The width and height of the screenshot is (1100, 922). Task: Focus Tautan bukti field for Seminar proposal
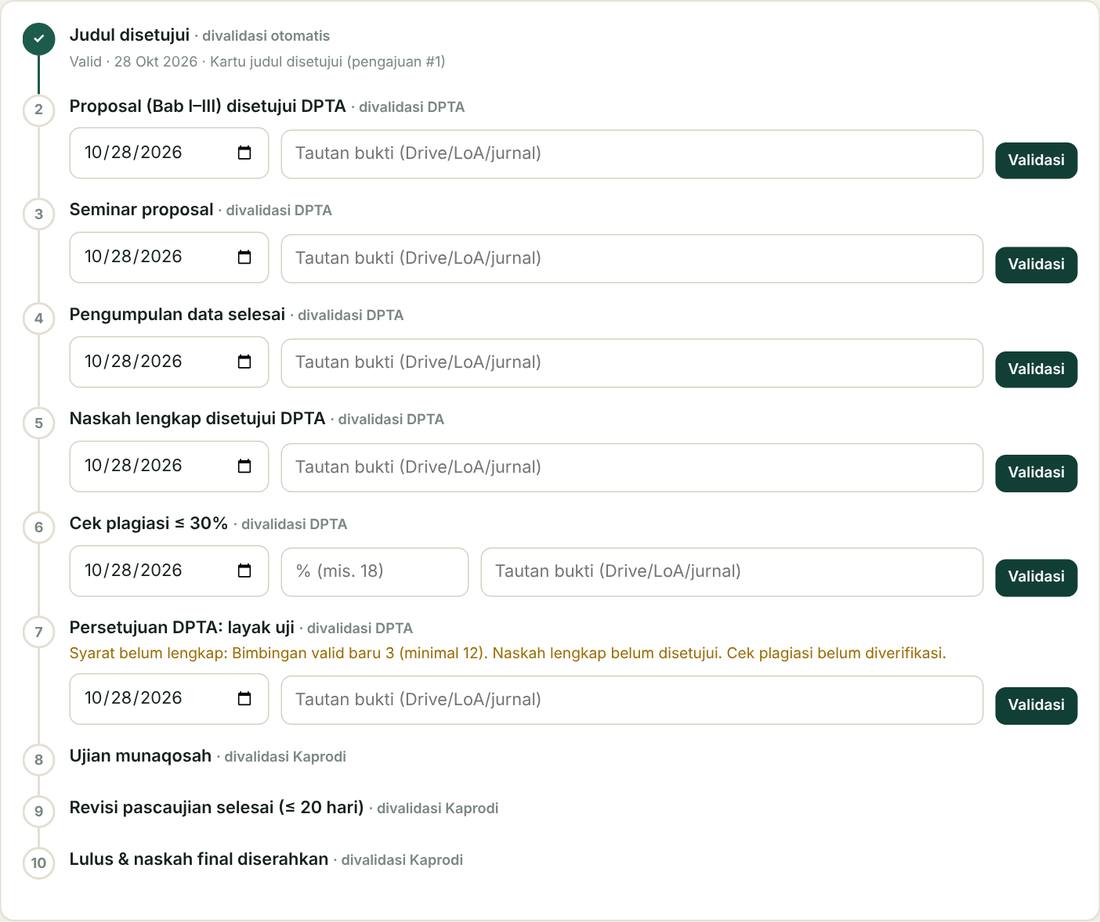click(632, 259)
